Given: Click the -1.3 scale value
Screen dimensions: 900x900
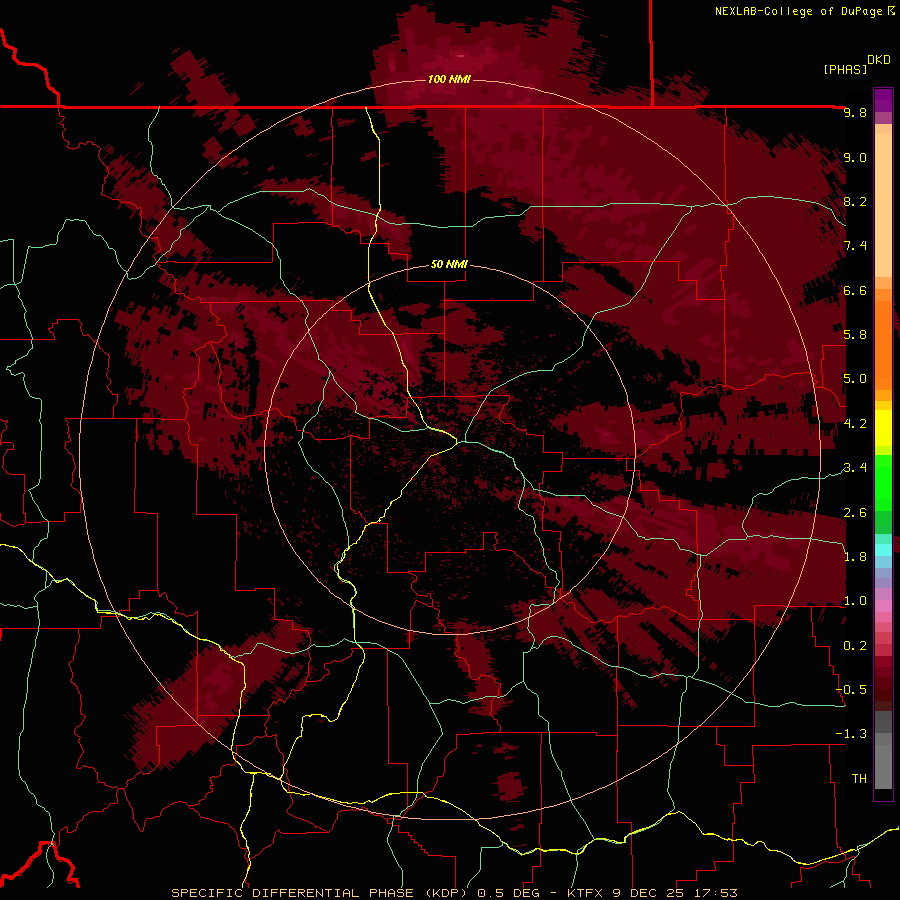Looking at the screenshot, I should click(851, 734).
